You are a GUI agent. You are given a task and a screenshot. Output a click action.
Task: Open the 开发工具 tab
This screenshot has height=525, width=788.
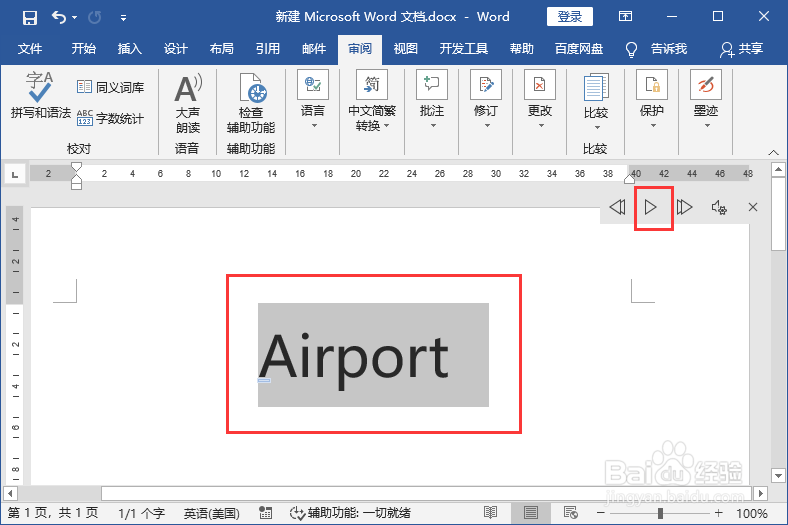[463, 49]
